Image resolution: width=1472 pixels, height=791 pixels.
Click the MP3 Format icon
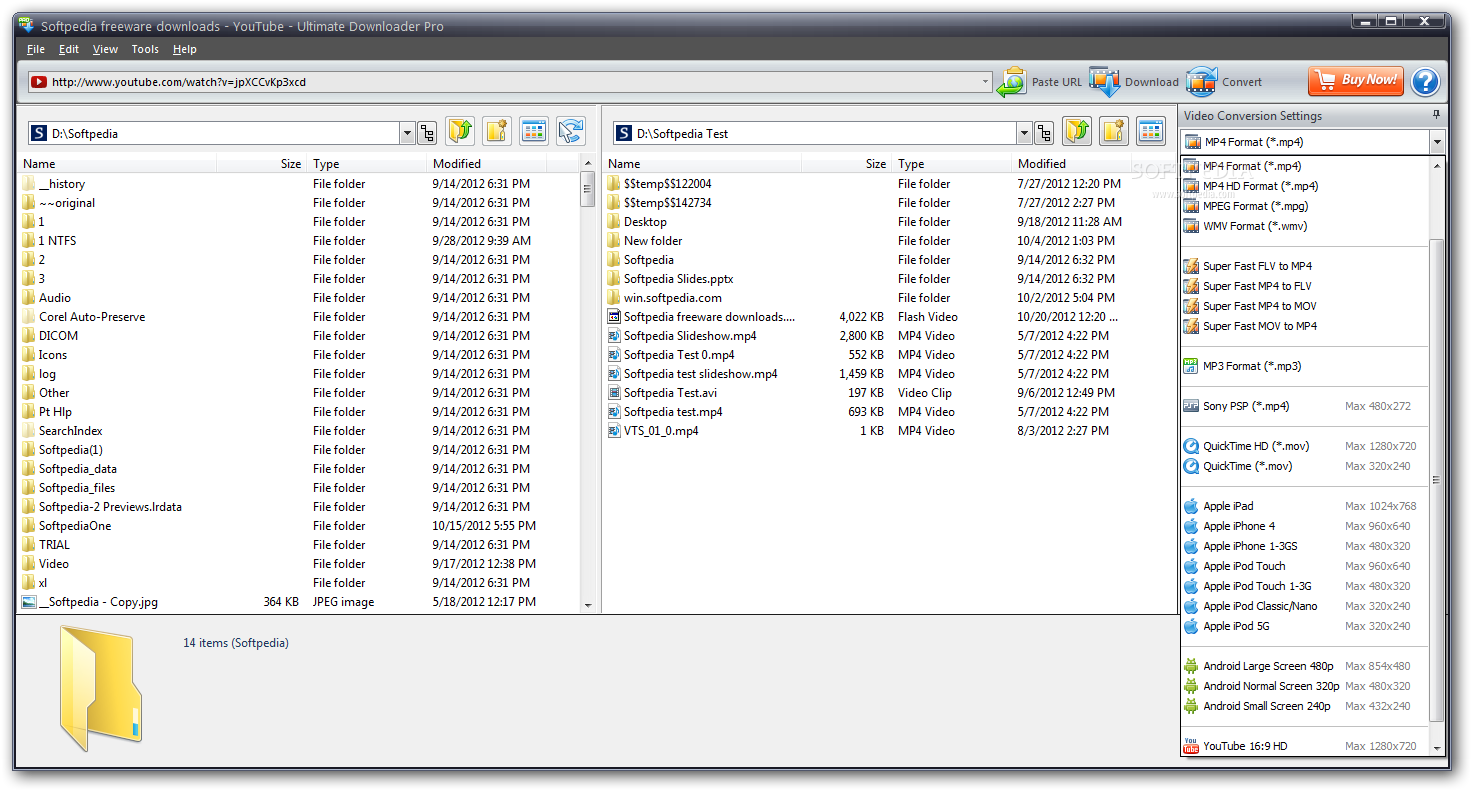pyautogui.click(x=1191, y=366)
